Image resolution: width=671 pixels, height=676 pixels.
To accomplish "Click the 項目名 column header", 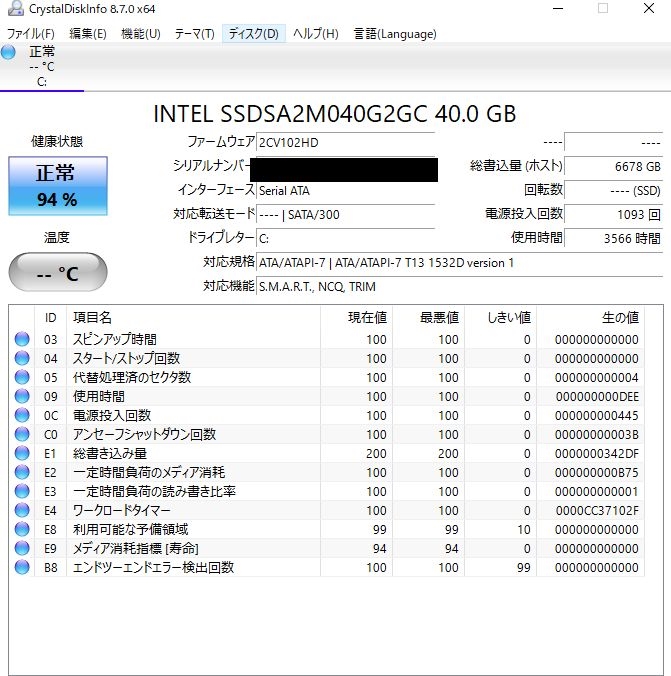I will (x=193, y=318).
